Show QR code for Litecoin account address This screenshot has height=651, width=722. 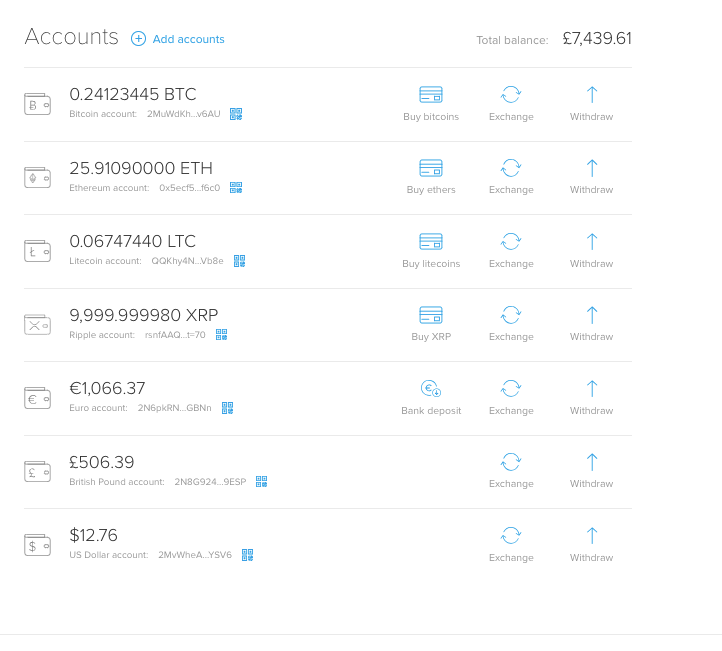coord(239,261)
